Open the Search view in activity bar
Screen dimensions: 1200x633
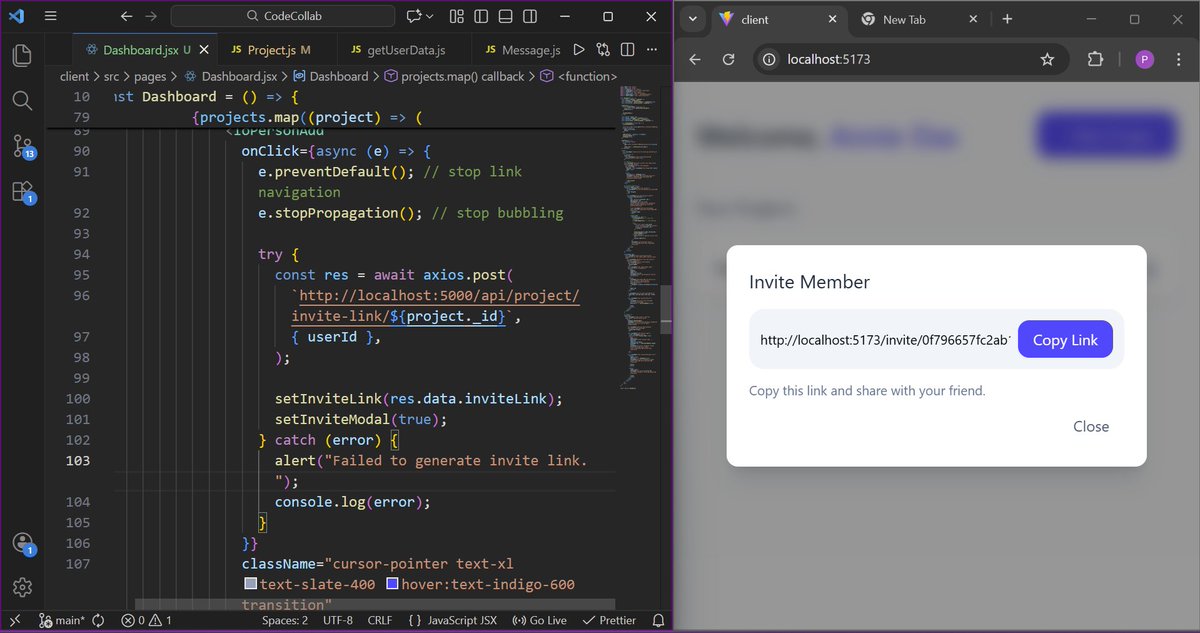point(22,100)
